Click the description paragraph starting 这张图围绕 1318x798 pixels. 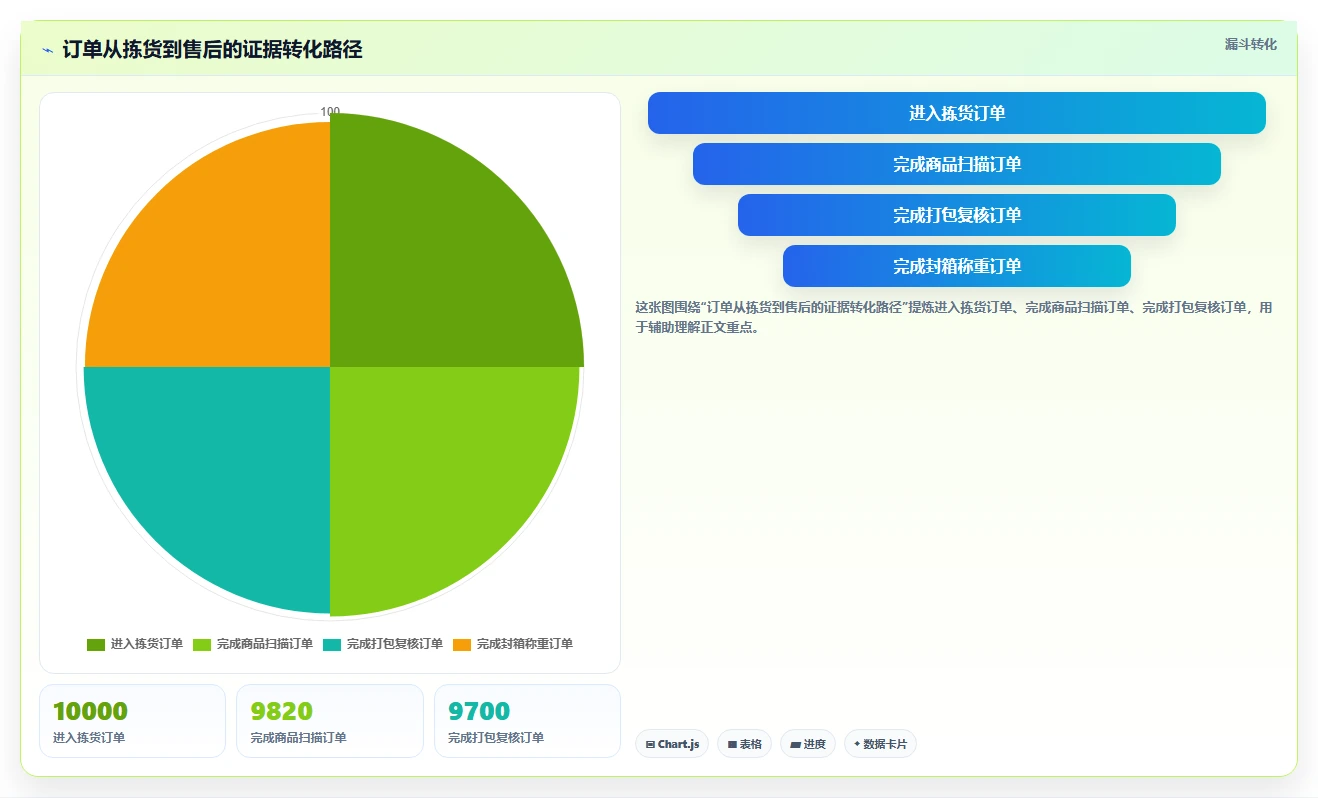pos(954,316)
